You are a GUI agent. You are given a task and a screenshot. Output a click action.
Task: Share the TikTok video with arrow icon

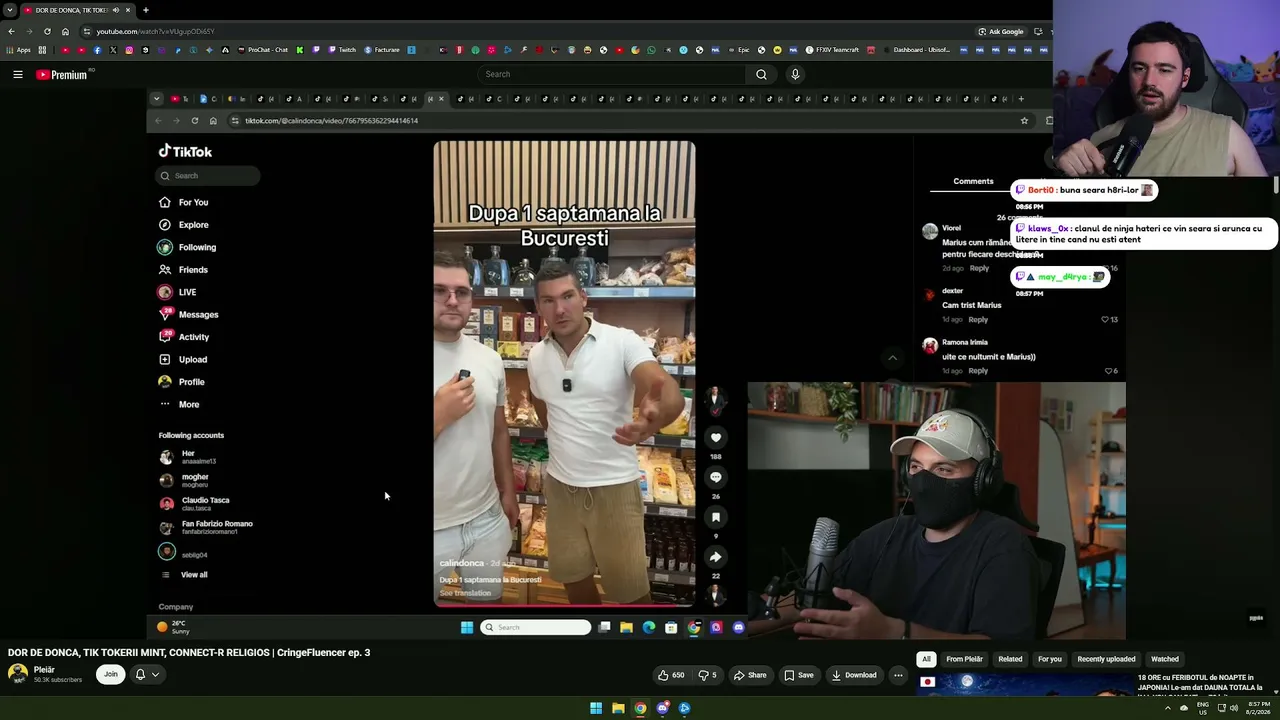tap(716, 557)
